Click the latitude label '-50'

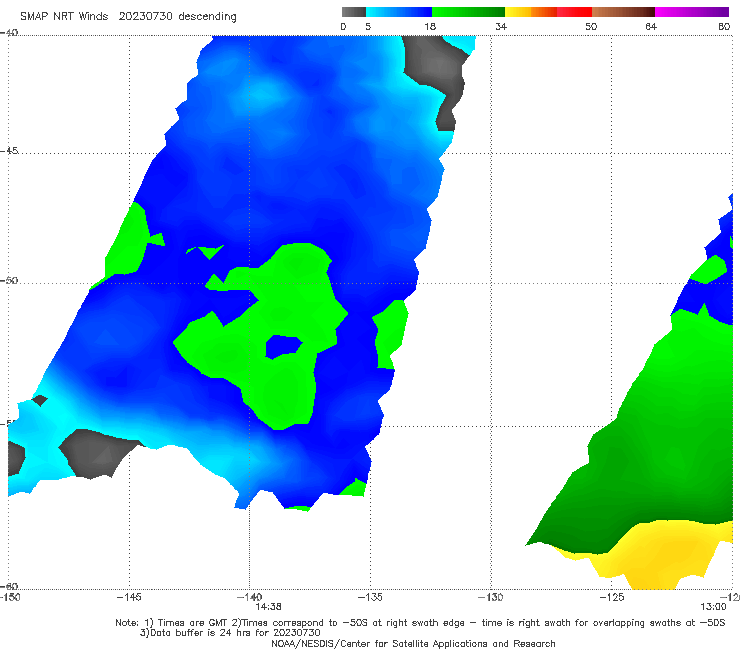click(x=9, y=280)
